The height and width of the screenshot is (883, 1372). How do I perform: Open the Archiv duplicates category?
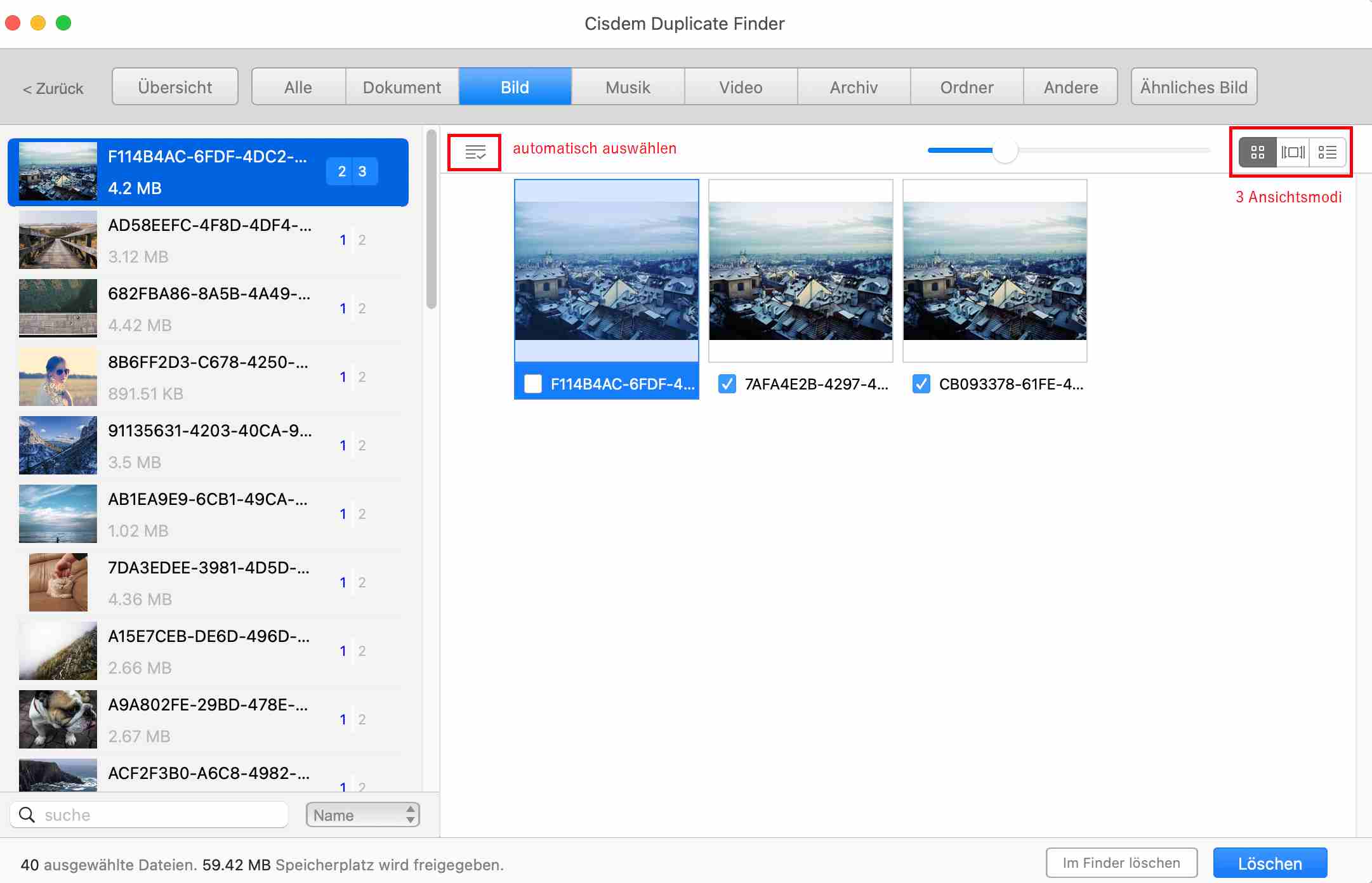click(854, 86)
